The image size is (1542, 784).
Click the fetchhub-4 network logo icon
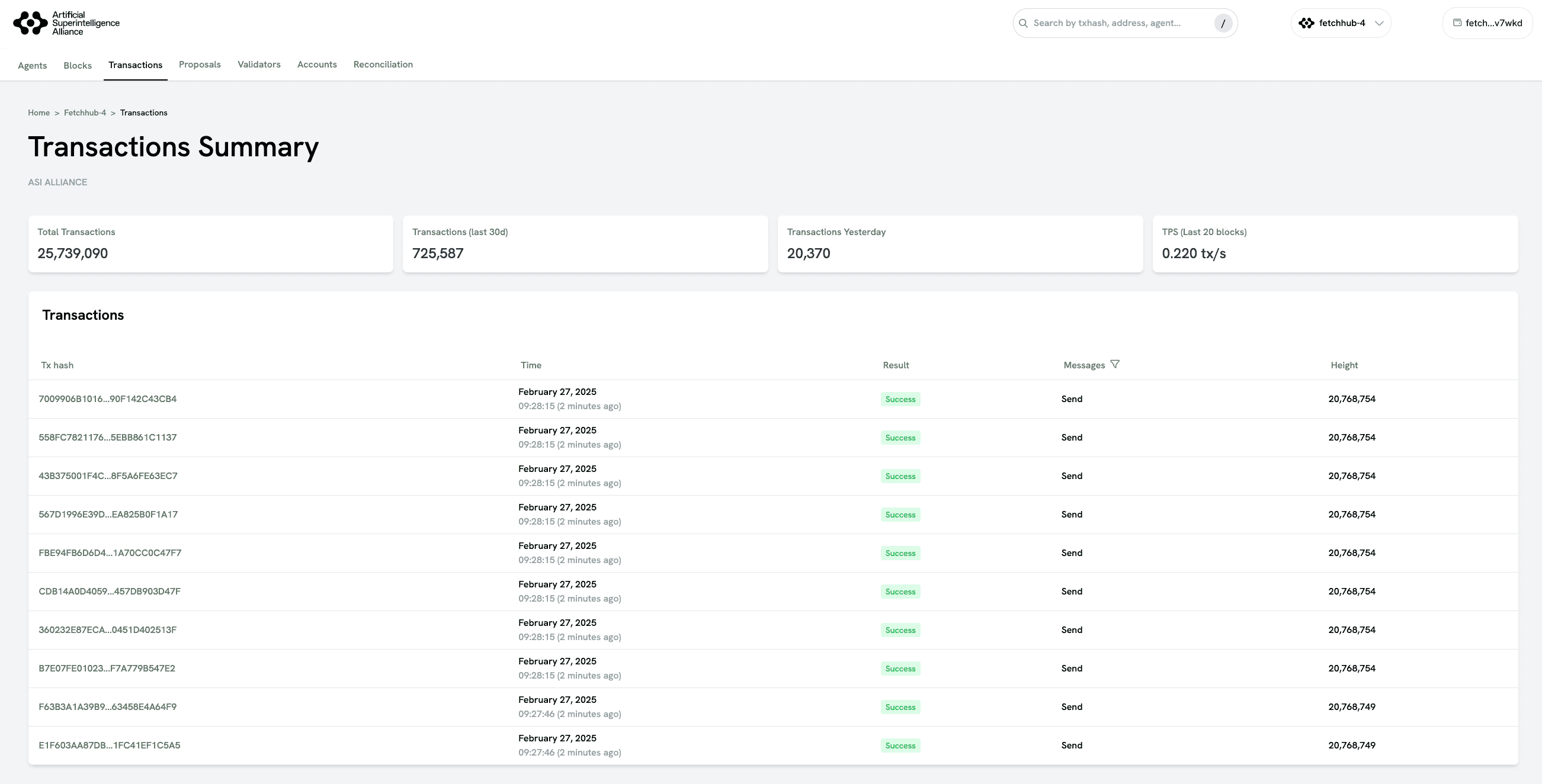[x=1306, y=23]
